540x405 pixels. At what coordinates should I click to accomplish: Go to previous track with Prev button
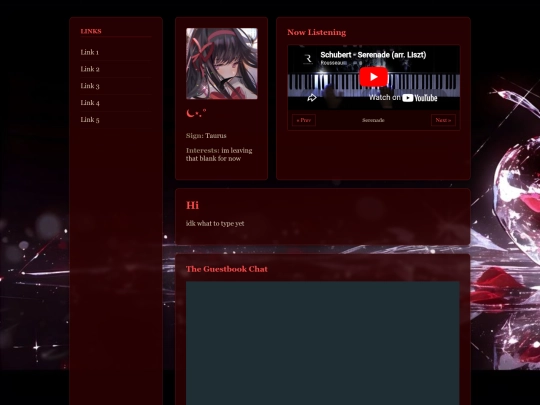304,120
